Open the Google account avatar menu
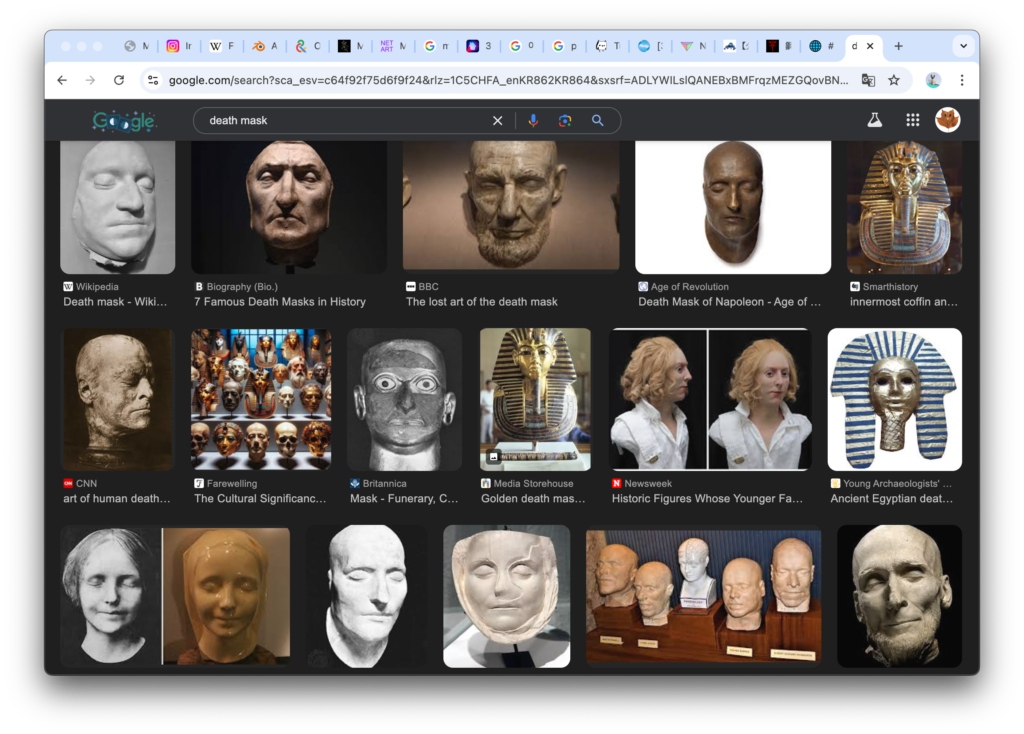Viewport: 1024px width, 734px height. coord(947,120)
